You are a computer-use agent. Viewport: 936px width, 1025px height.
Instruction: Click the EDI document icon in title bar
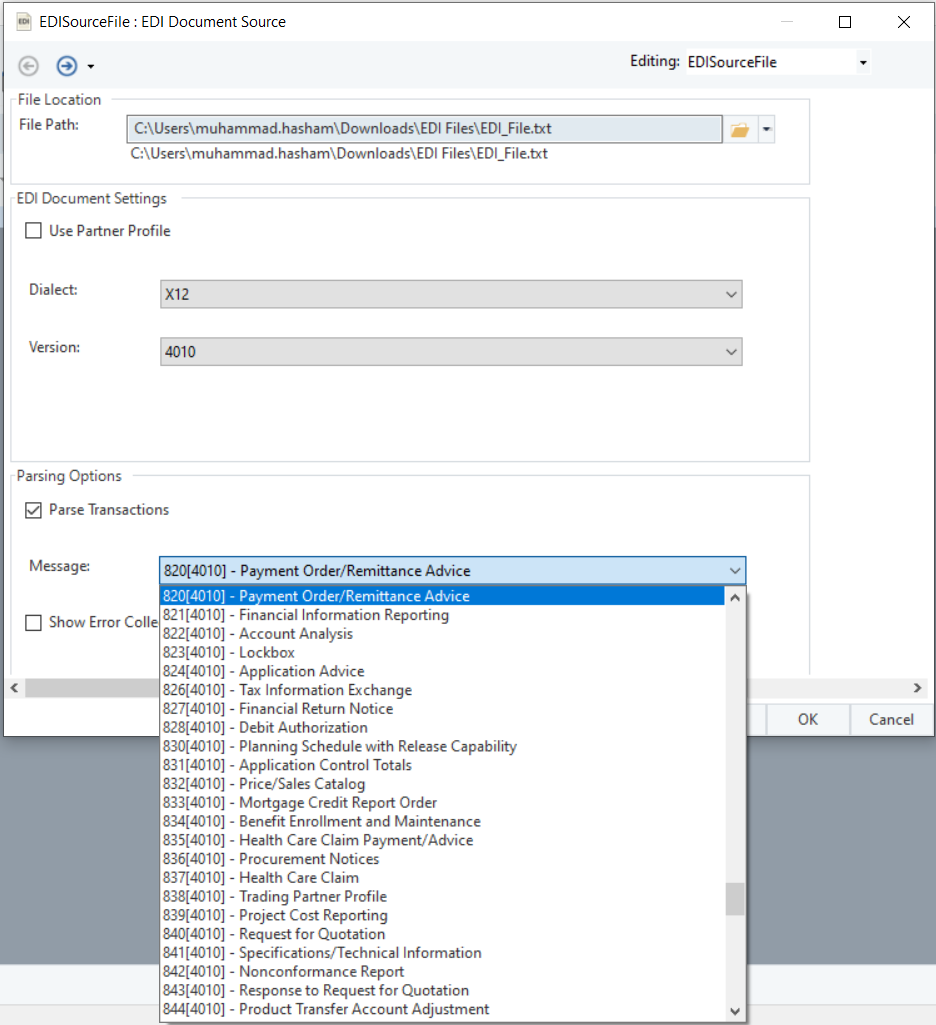tap(24, 21)
